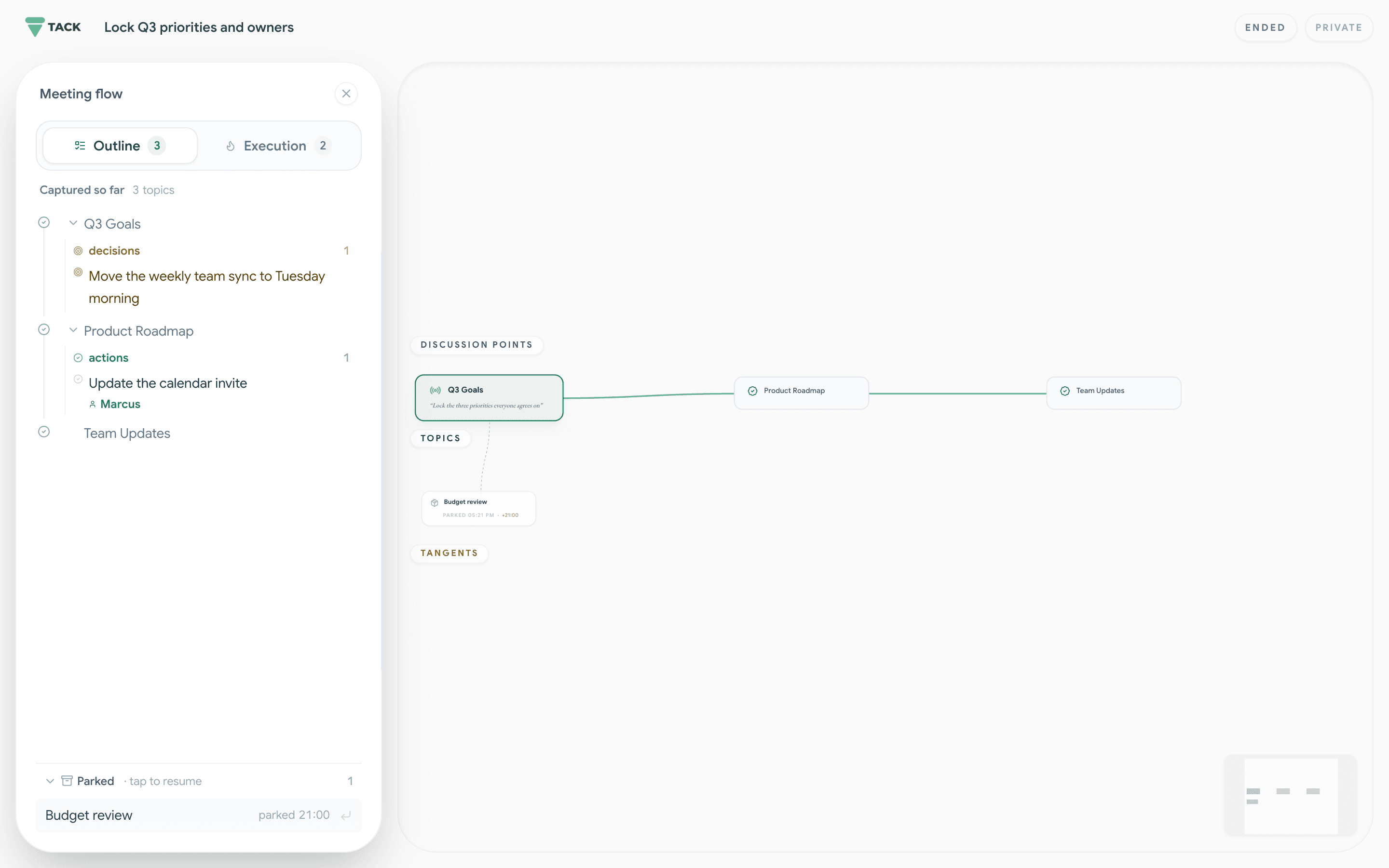Click the canvas minimap thumbnail
Screen dimensions: 1389x868
[x=1290, y=796]
